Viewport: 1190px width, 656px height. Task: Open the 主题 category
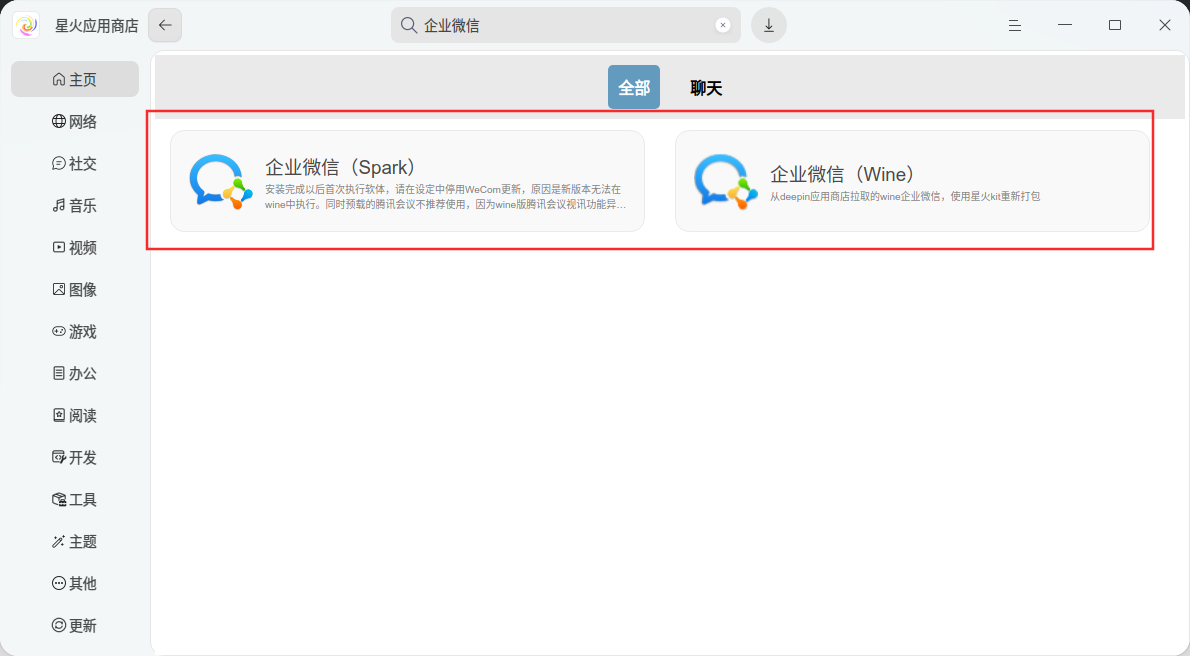click(74, 541)
